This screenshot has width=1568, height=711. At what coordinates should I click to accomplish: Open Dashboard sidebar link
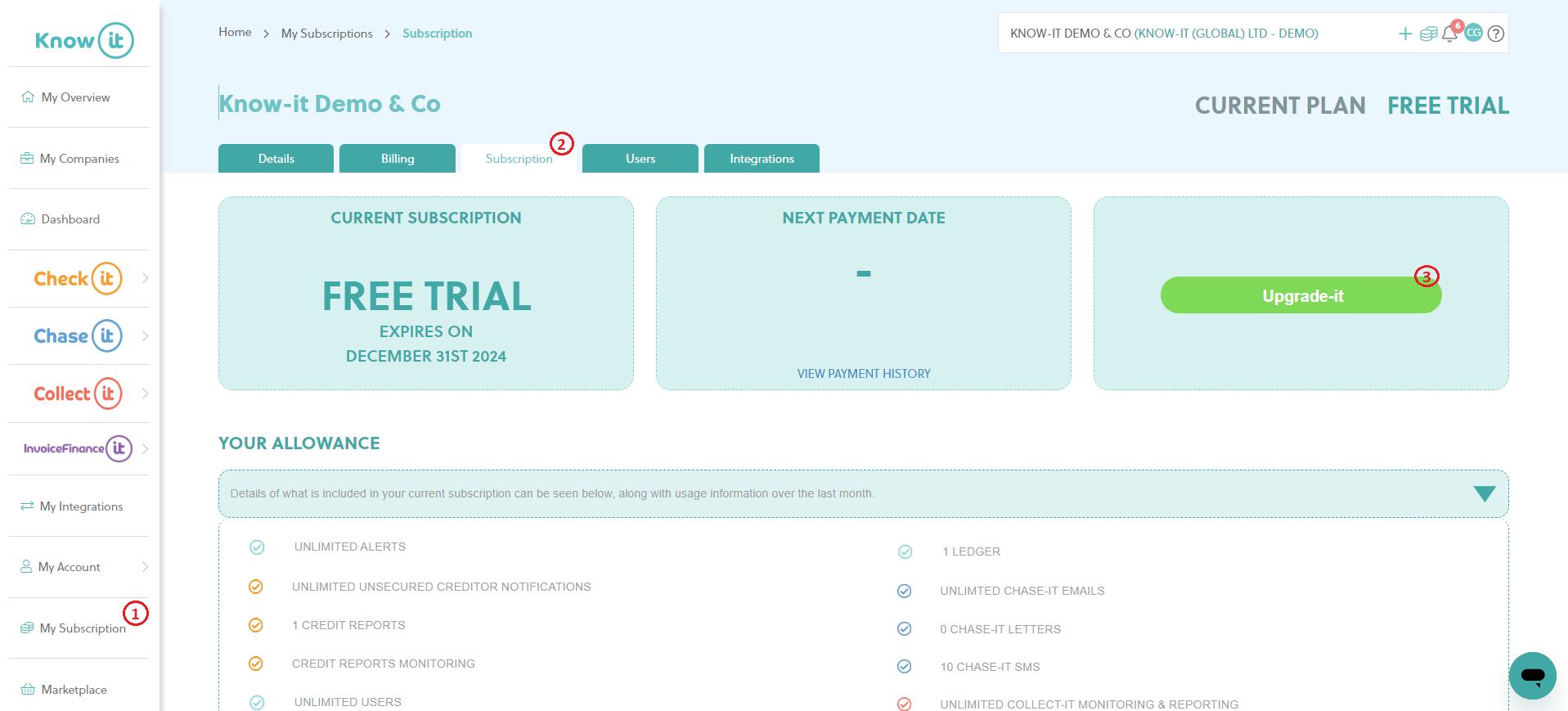pyautogui.click(x=70, y=218)
